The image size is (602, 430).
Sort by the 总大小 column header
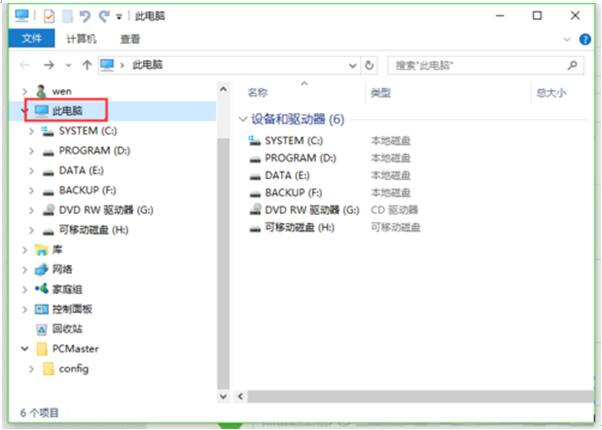tap(551, 93)
